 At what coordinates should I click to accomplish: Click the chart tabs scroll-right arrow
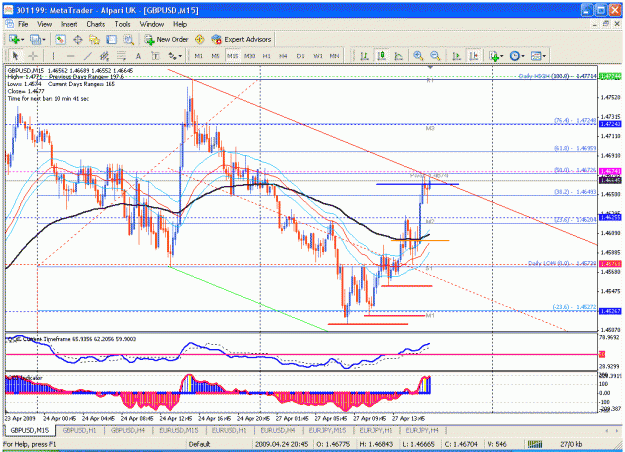(x=617, y=430)
